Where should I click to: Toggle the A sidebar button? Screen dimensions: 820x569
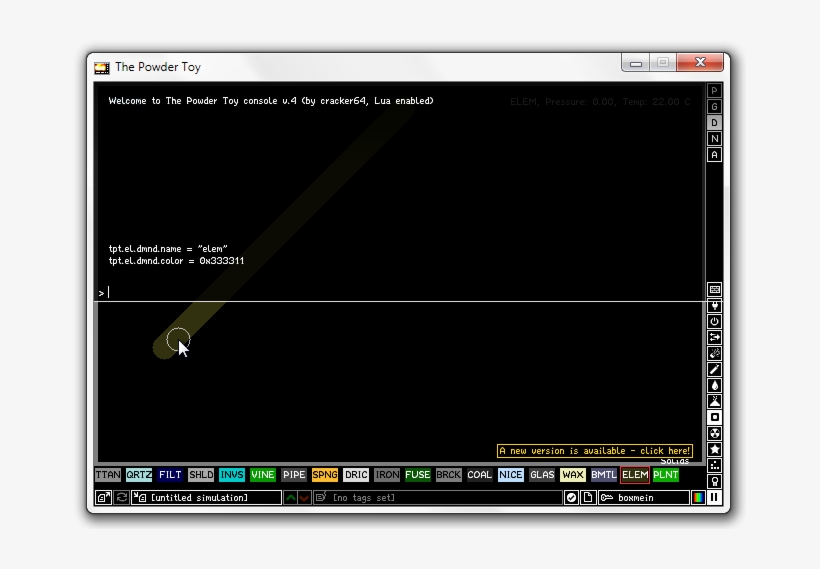[714, 154]
